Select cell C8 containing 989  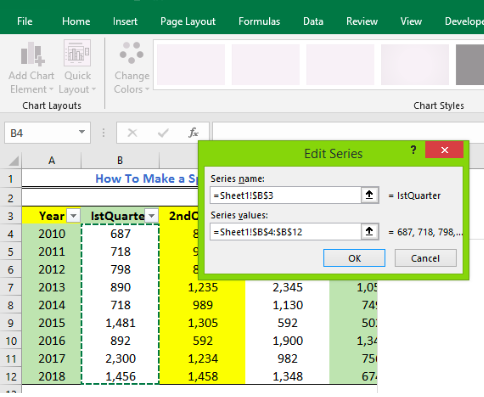click(x=202, y=305)
